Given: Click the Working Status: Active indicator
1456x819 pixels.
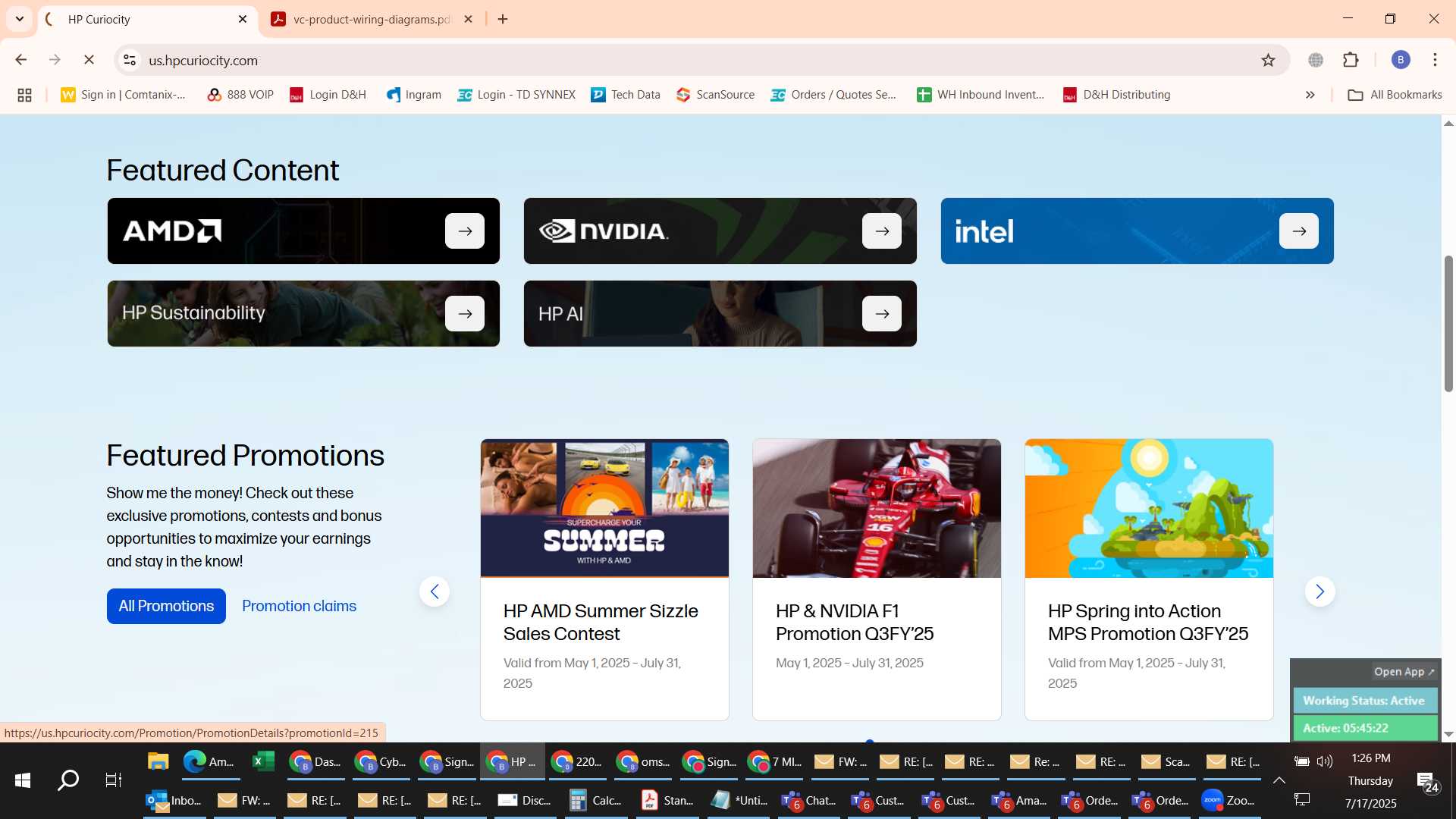Looking at the screenshot, I should pyautogui.click(x=1364, y=701).
